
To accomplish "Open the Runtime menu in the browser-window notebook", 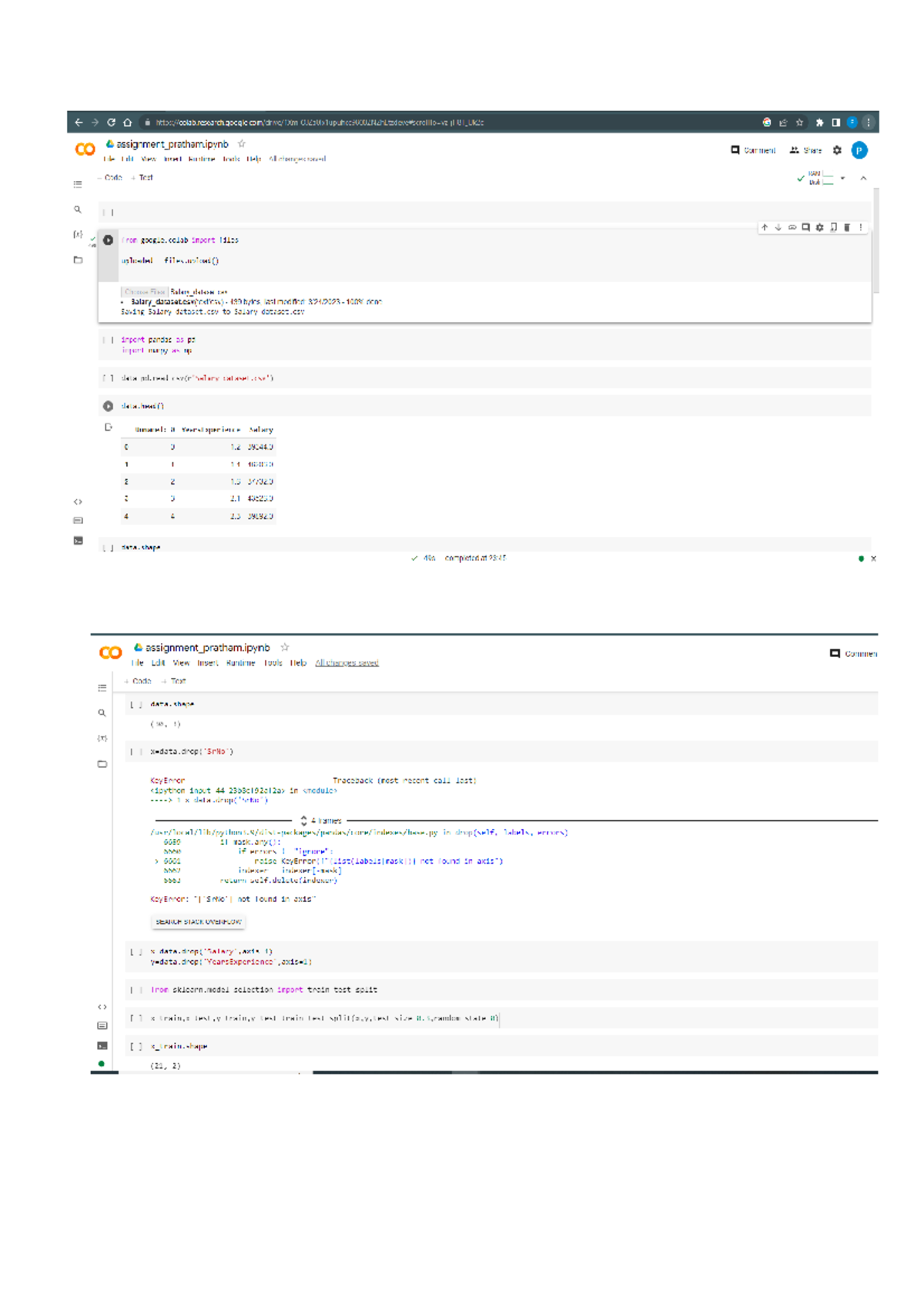I will coord(201,159).
